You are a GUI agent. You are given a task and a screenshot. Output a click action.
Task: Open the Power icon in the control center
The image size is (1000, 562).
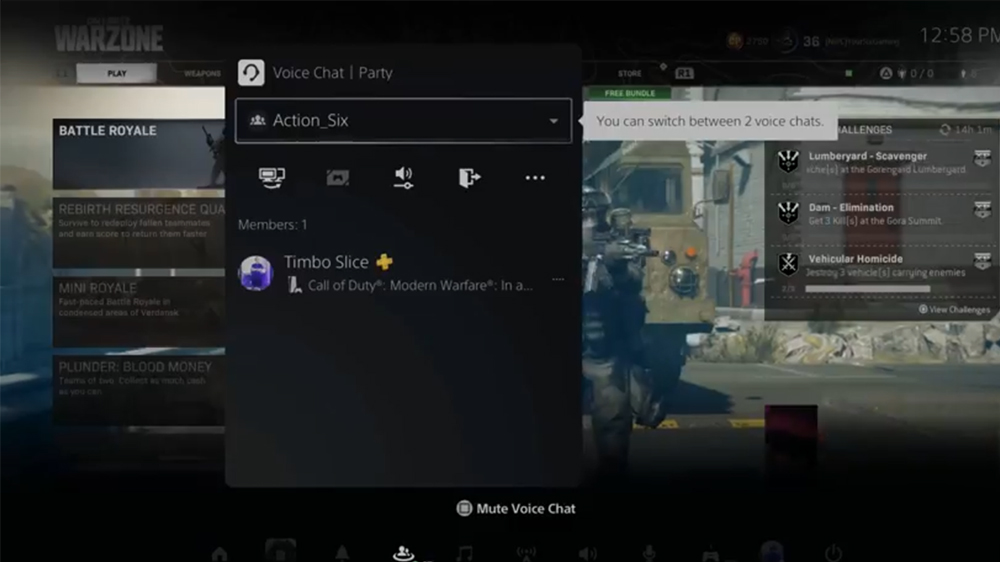click(x=834, y=553)
